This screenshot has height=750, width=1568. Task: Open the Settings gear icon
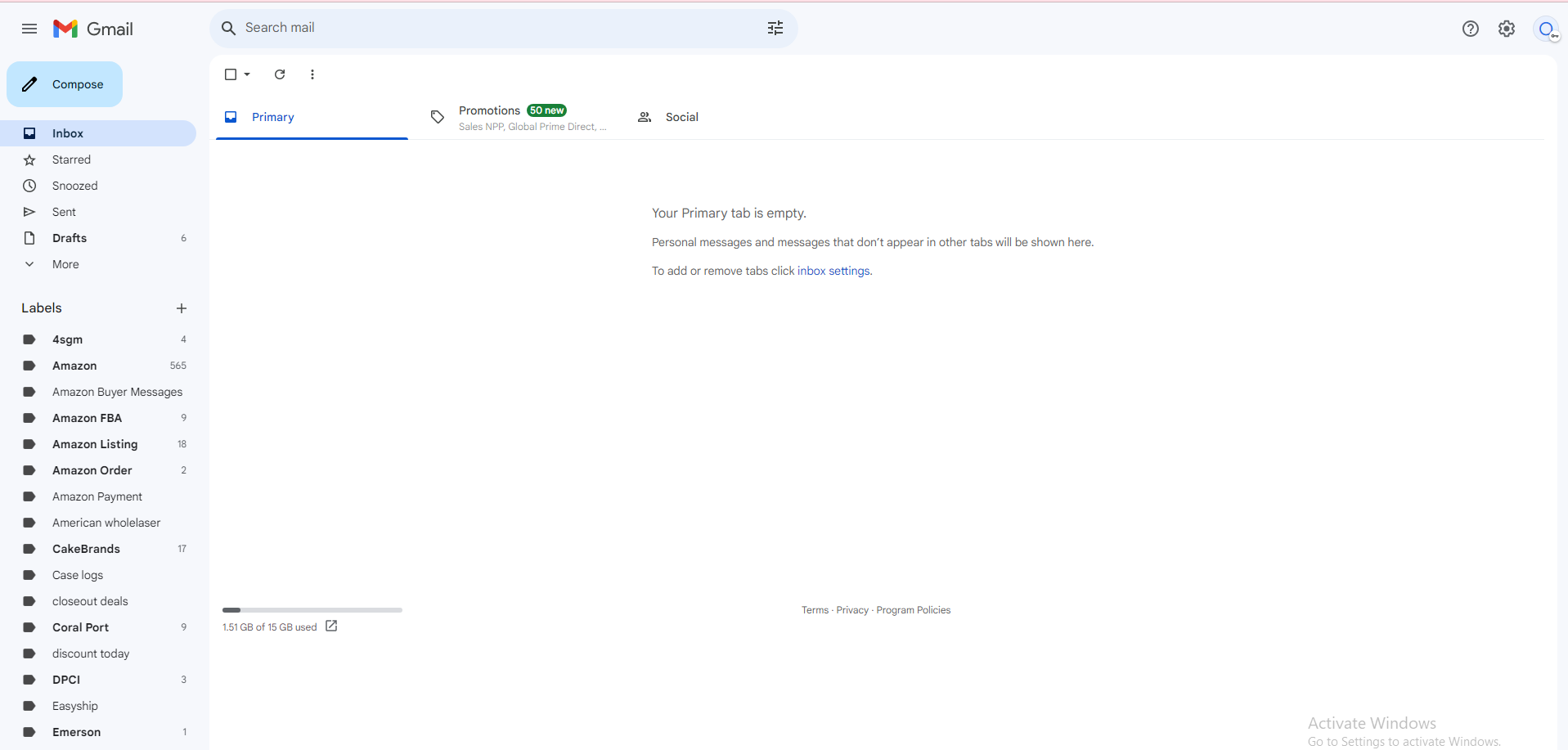1507,29
